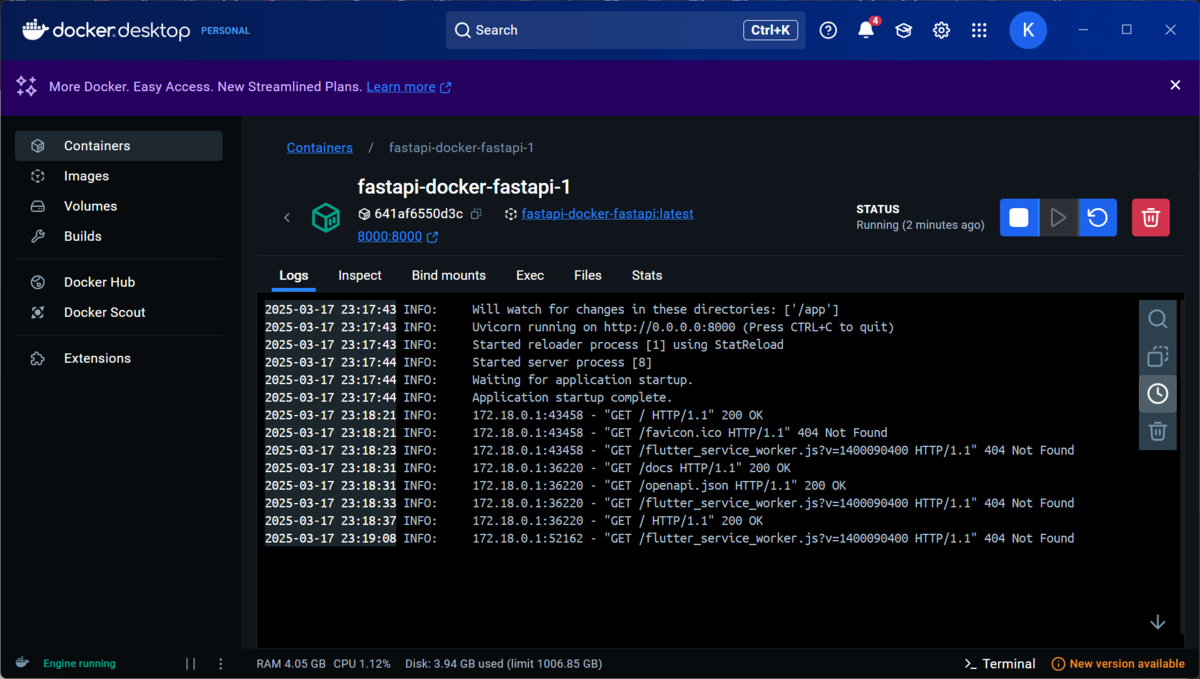Open the Learning center graduation cap

click(x=904, y=30)
